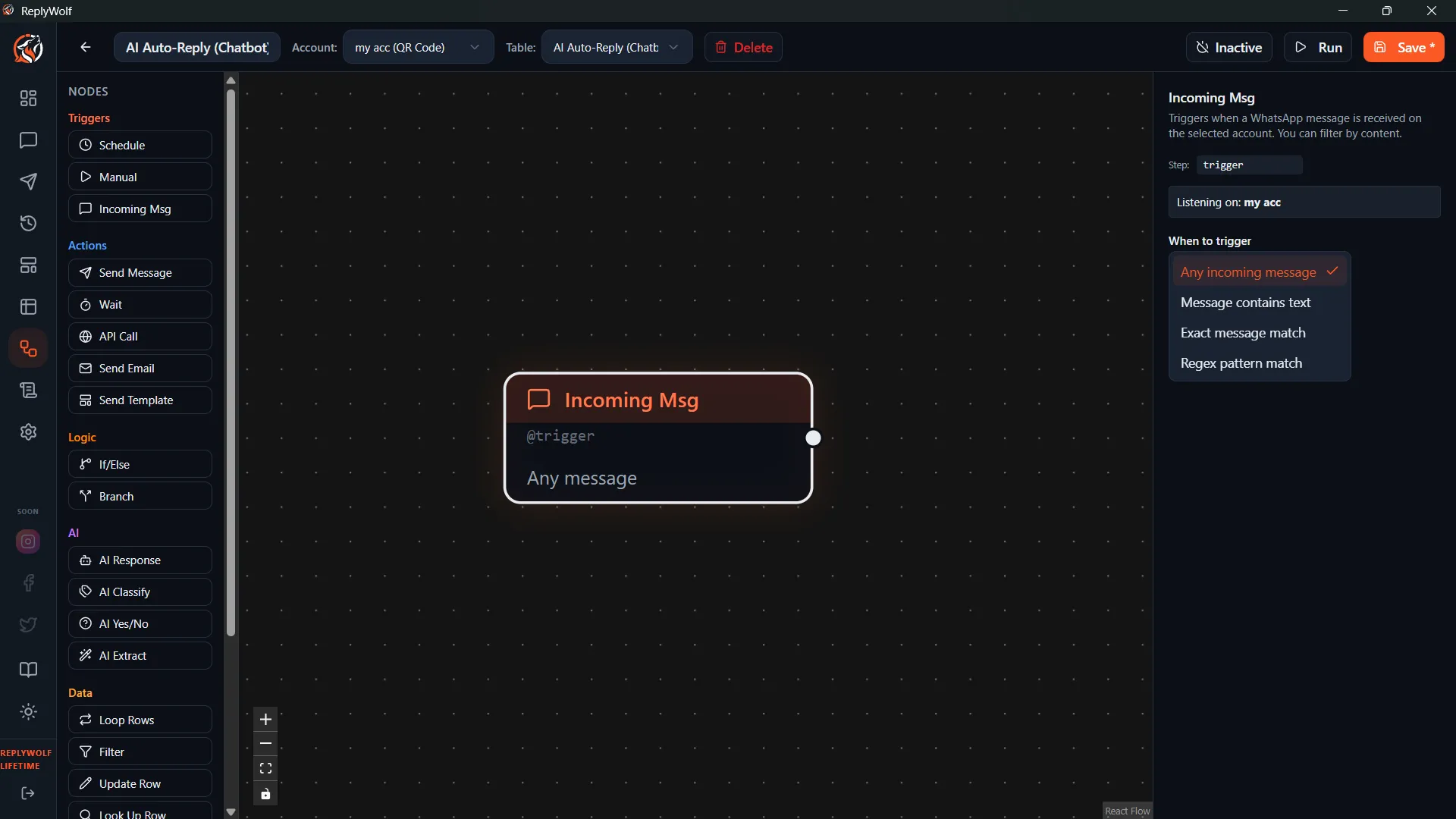Screen dimensions: 1456x819
Task: Add an API Call node
Action: [x=140, y=336]
